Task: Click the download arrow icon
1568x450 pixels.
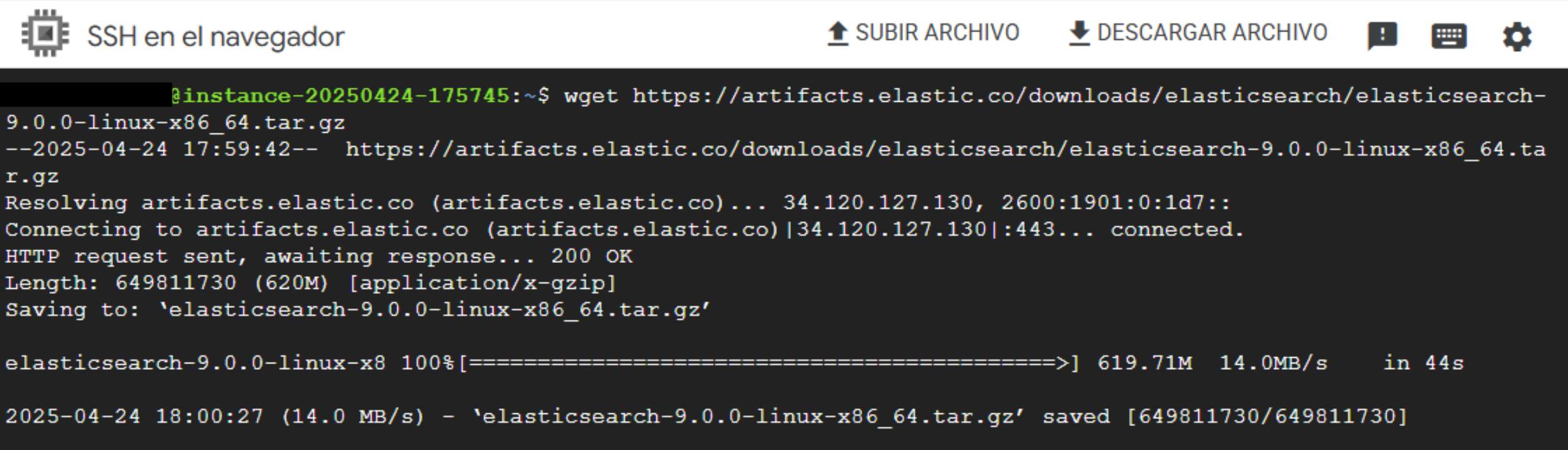Action: (x=1079, y=33)
